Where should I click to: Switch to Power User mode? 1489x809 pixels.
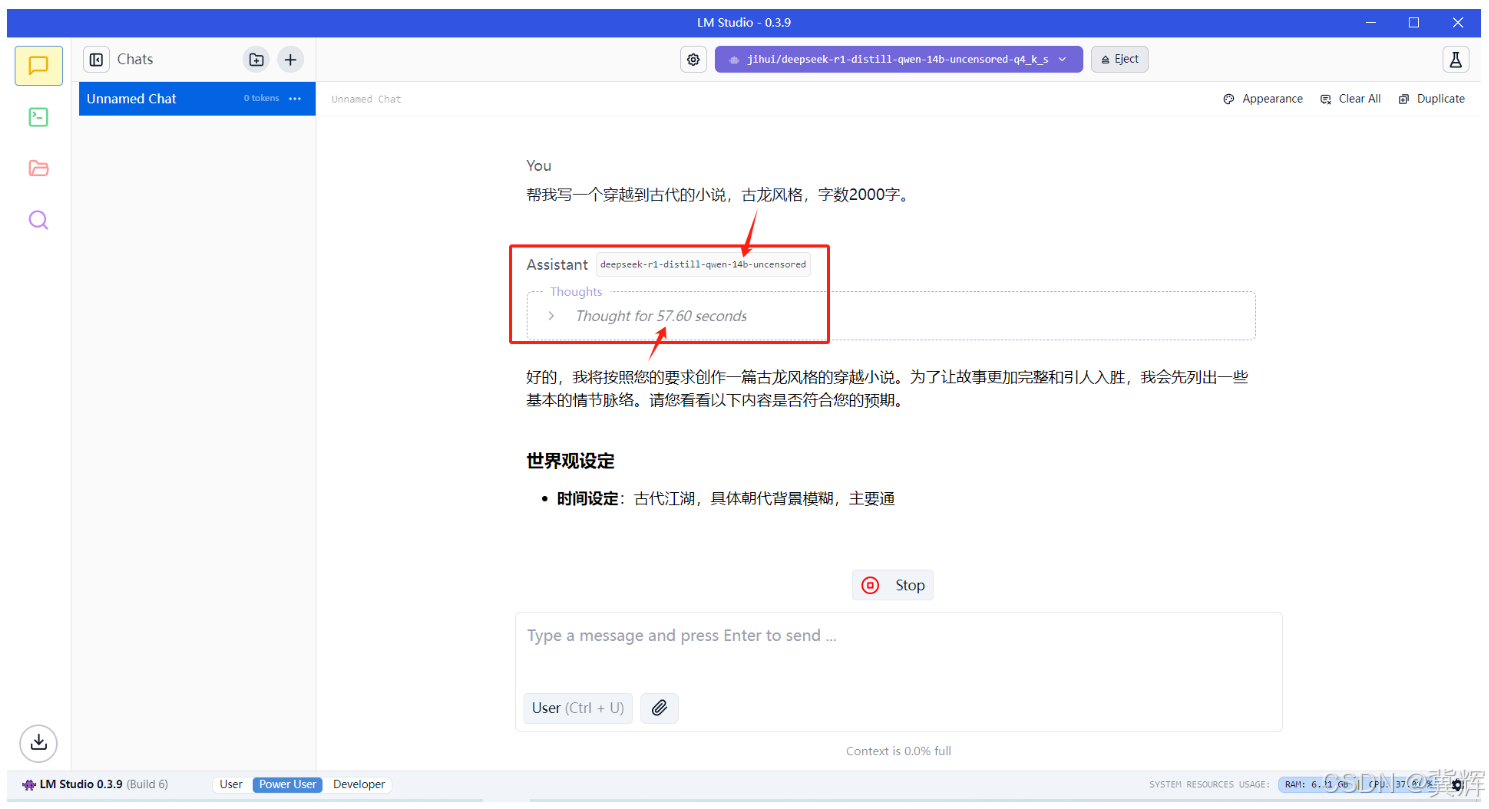(288, 785)
